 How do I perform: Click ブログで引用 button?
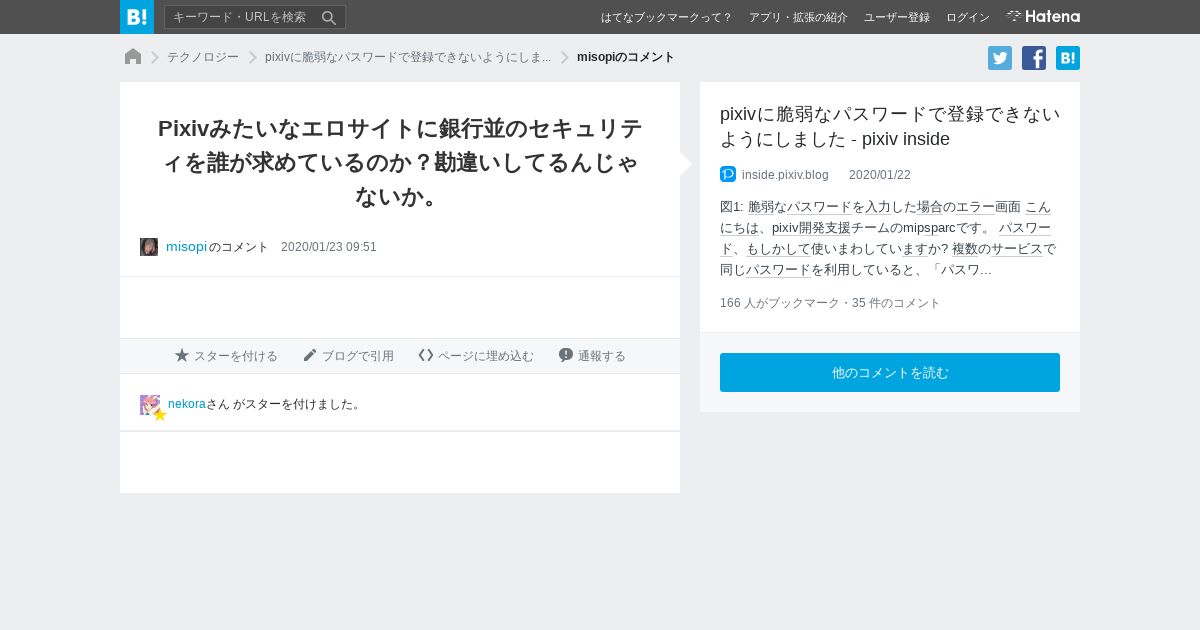[x=348, y=356]
